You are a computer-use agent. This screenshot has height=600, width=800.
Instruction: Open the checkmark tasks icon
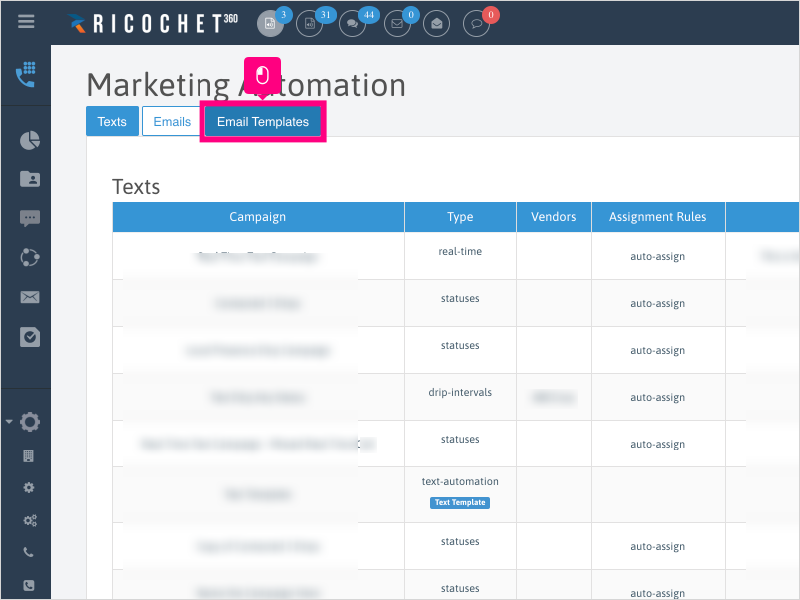point(30,337)
